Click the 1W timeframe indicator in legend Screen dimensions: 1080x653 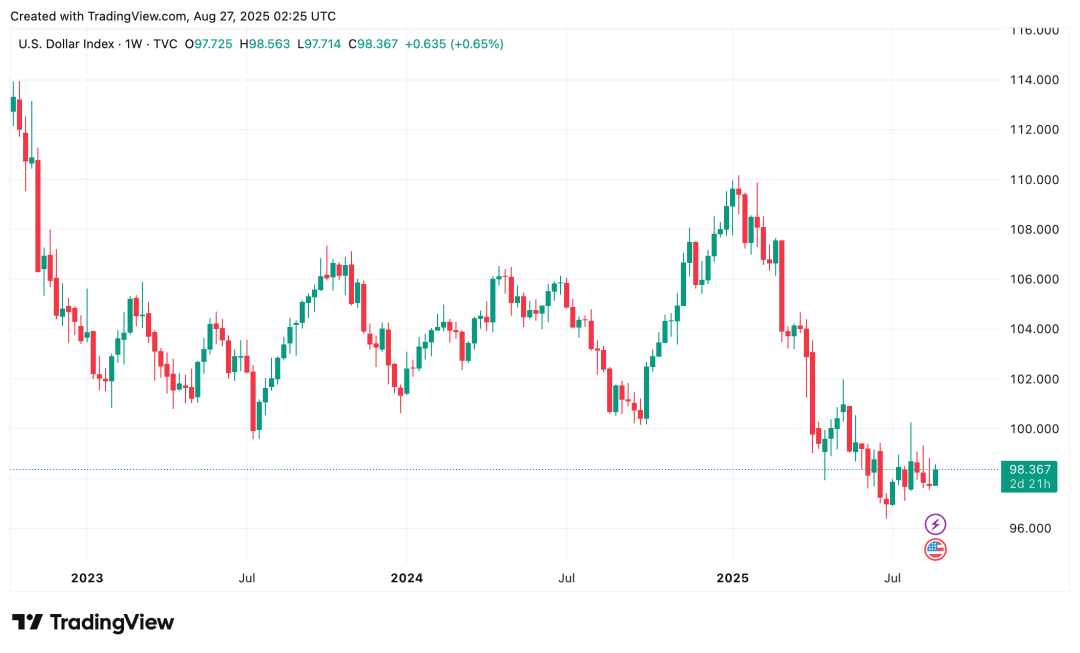(134, 44)
